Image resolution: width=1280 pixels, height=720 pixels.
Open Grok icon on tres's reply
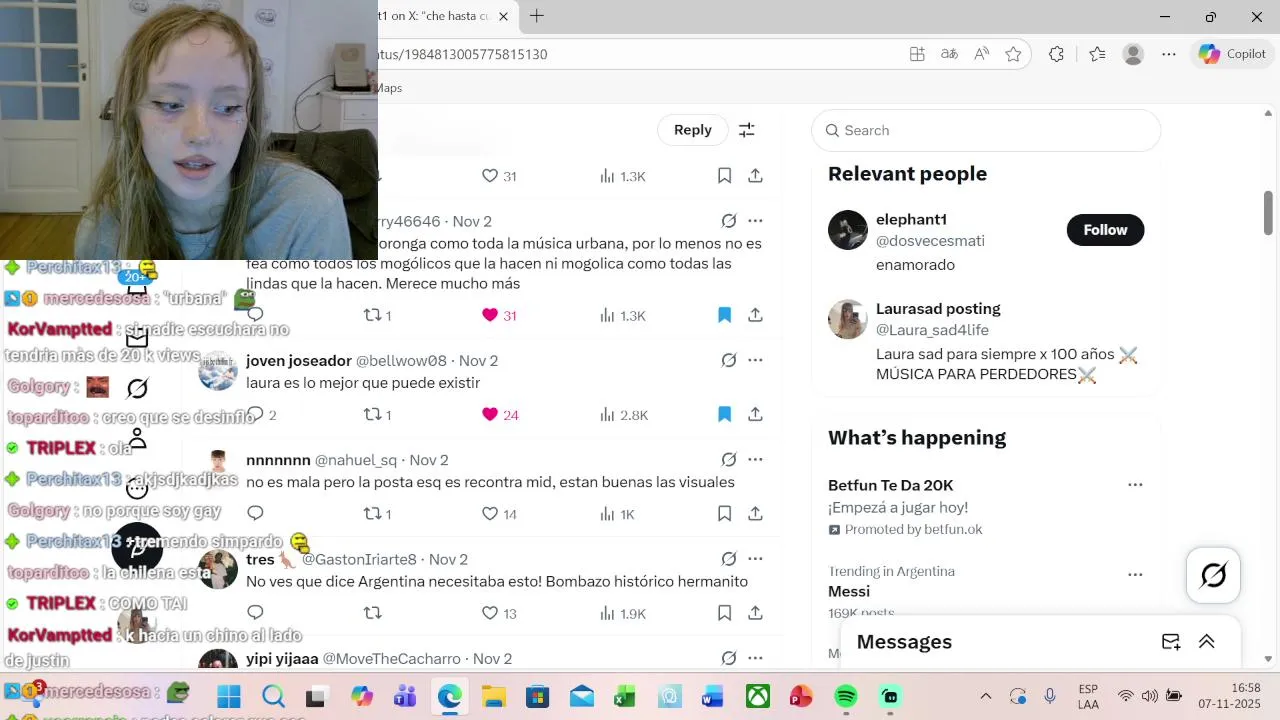(729, 559)
